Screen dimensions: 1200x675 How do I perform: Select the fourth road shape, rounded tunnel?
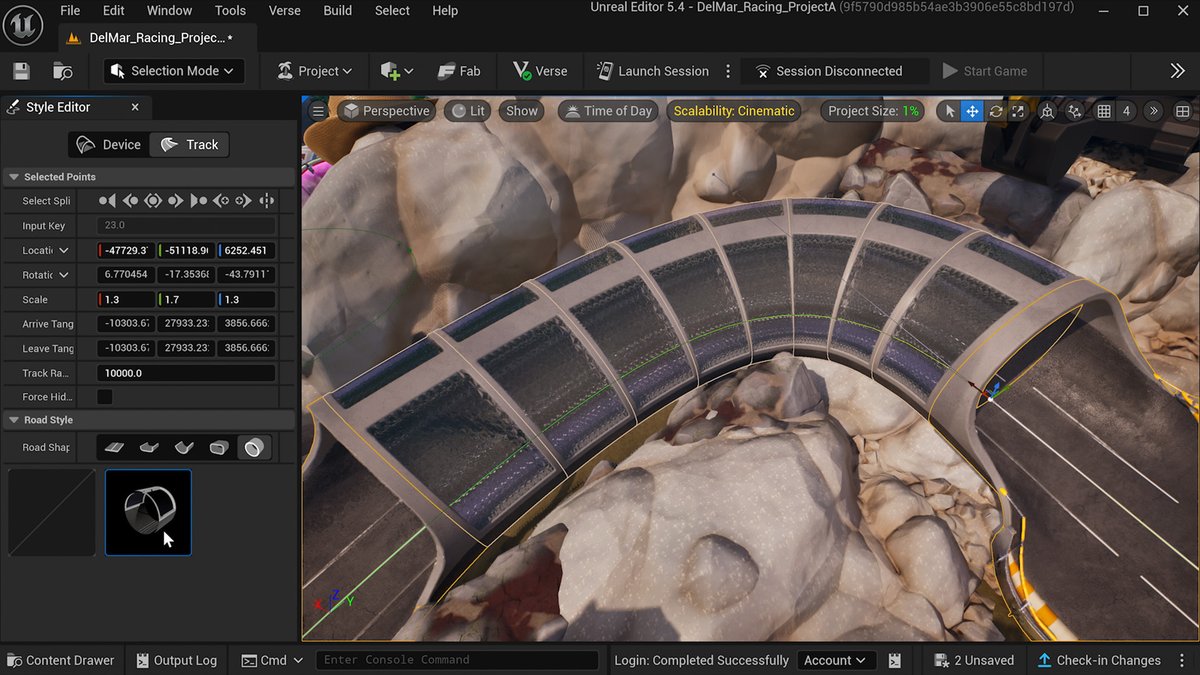(x=219, y=448)
